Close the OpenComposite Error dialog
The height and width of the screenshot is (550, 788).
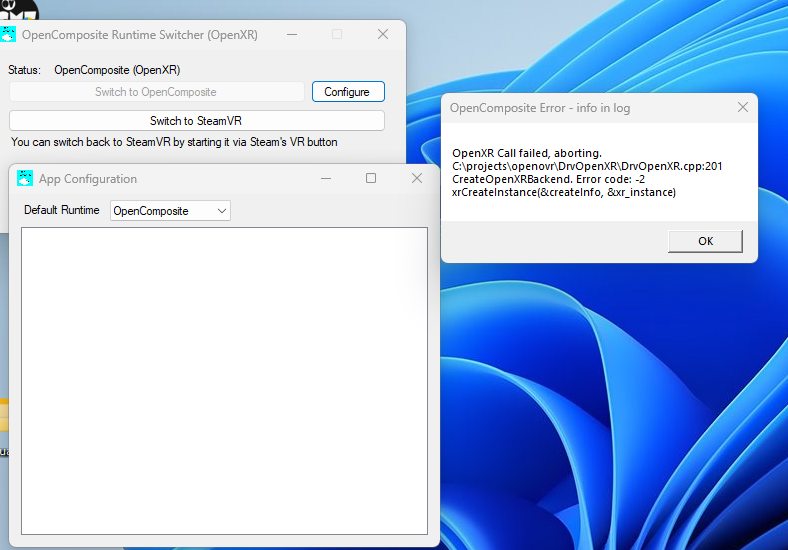tap(742, 107)
